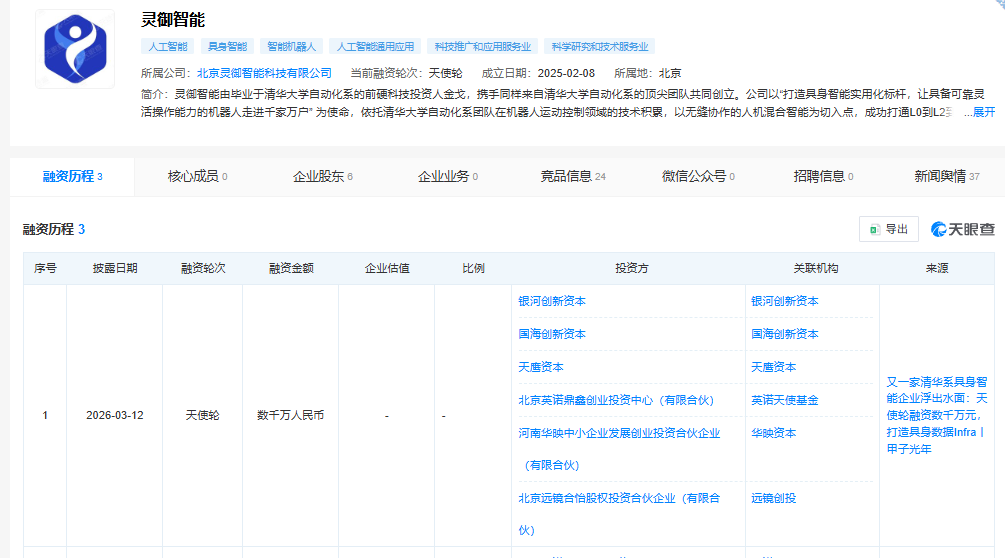This screenshot has height=558, width=1005.
Task: Open 北京英诺鼎鑫创业投资中心 investor link
Action: tap(616, 400)
